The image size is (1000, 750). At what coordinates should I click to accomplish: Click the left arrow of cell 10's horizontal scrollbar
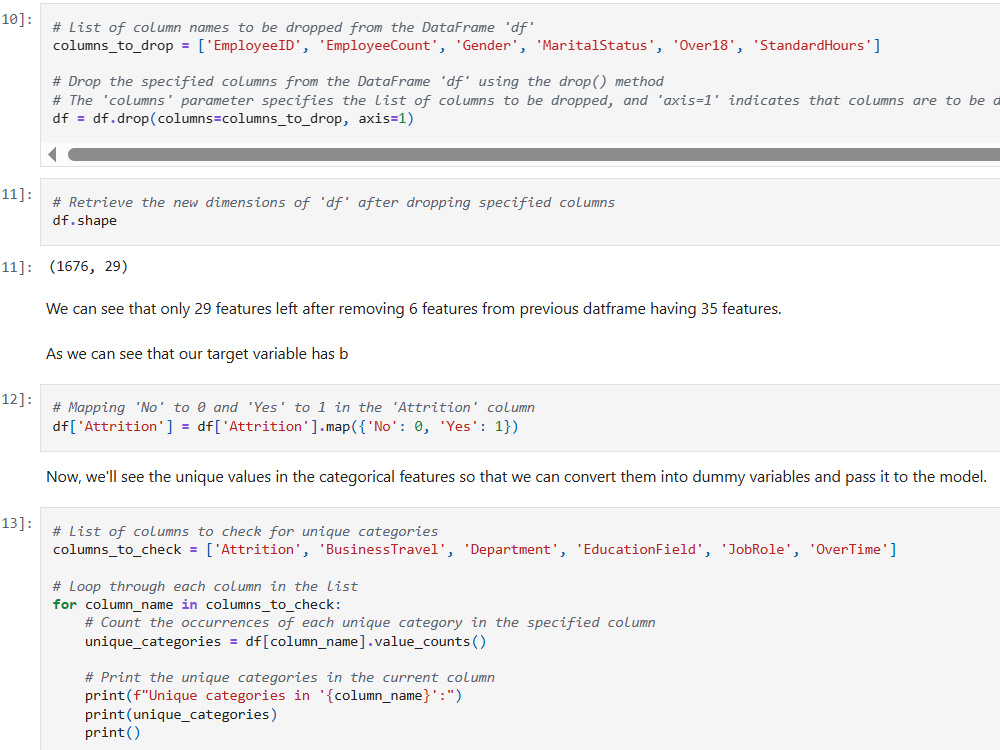[x=53, y=154]
